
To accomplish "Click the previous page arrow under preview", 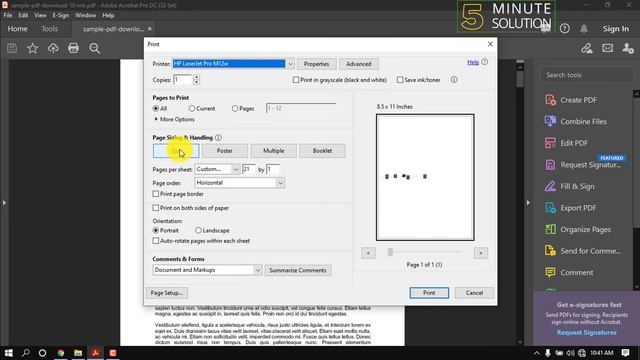I will (368, 253).
